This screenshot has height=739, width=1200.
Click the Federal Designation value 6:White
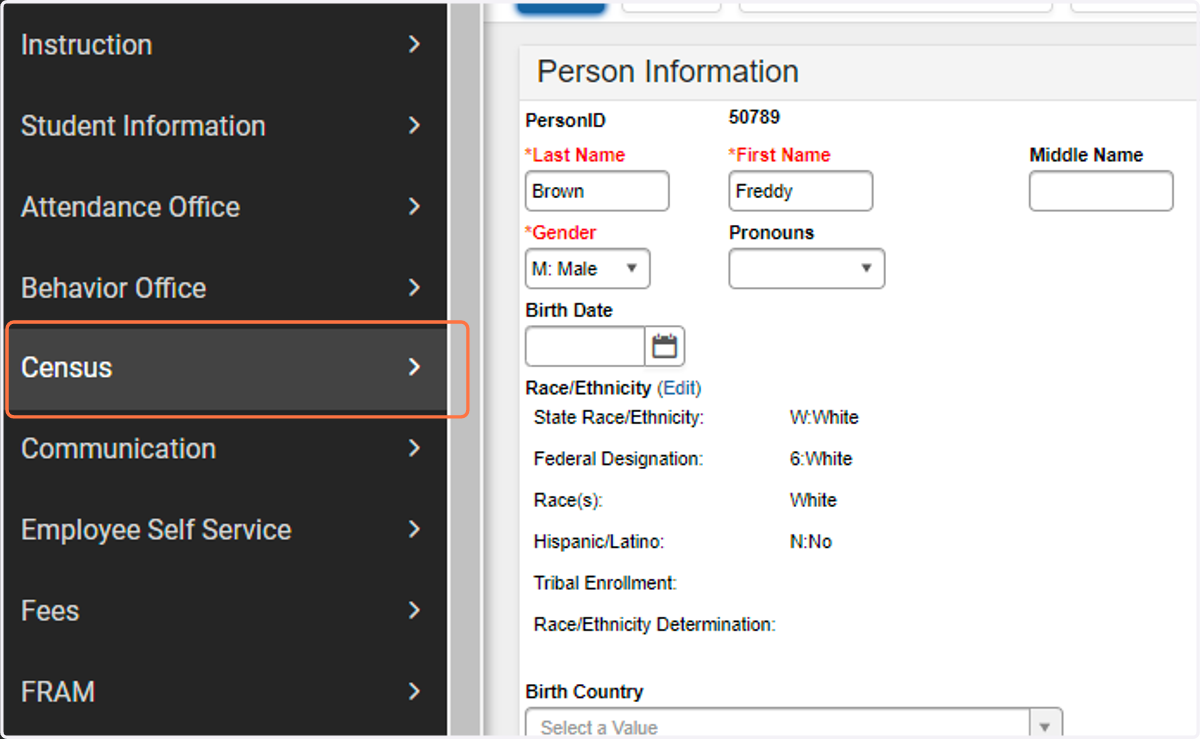coord(821,459)
